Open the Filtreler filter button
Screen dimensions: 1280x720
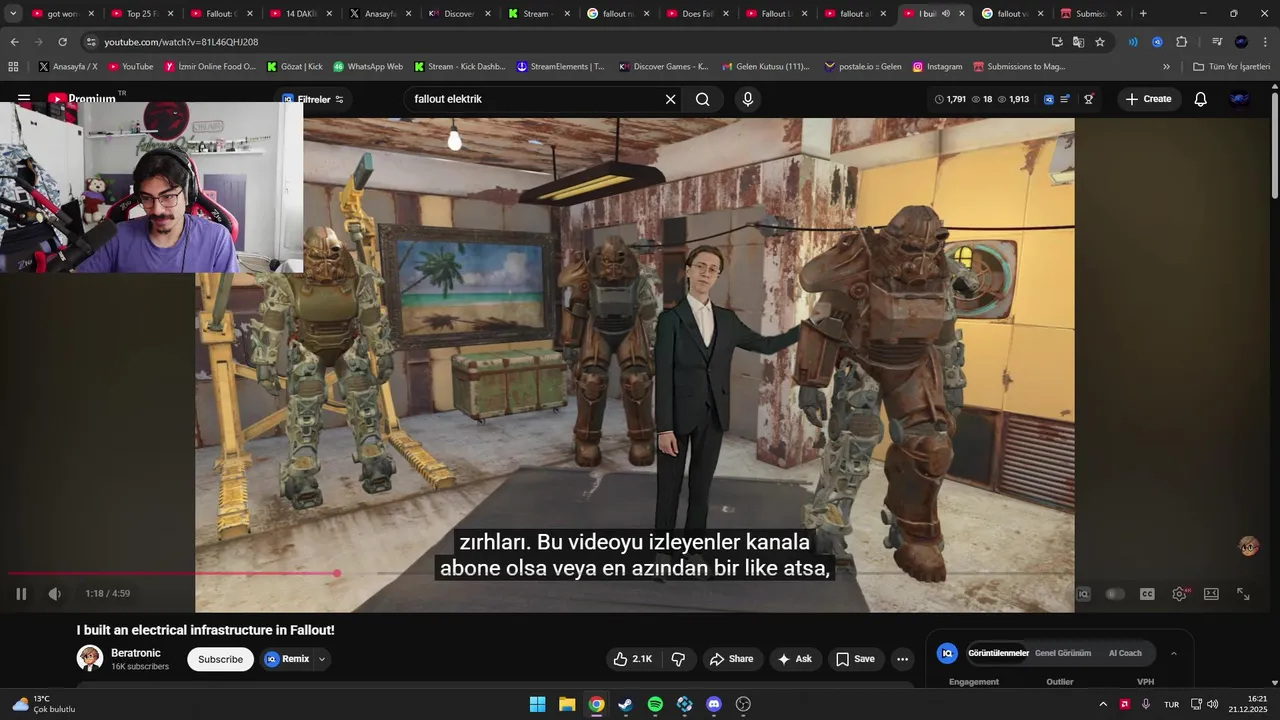point(312,99)
